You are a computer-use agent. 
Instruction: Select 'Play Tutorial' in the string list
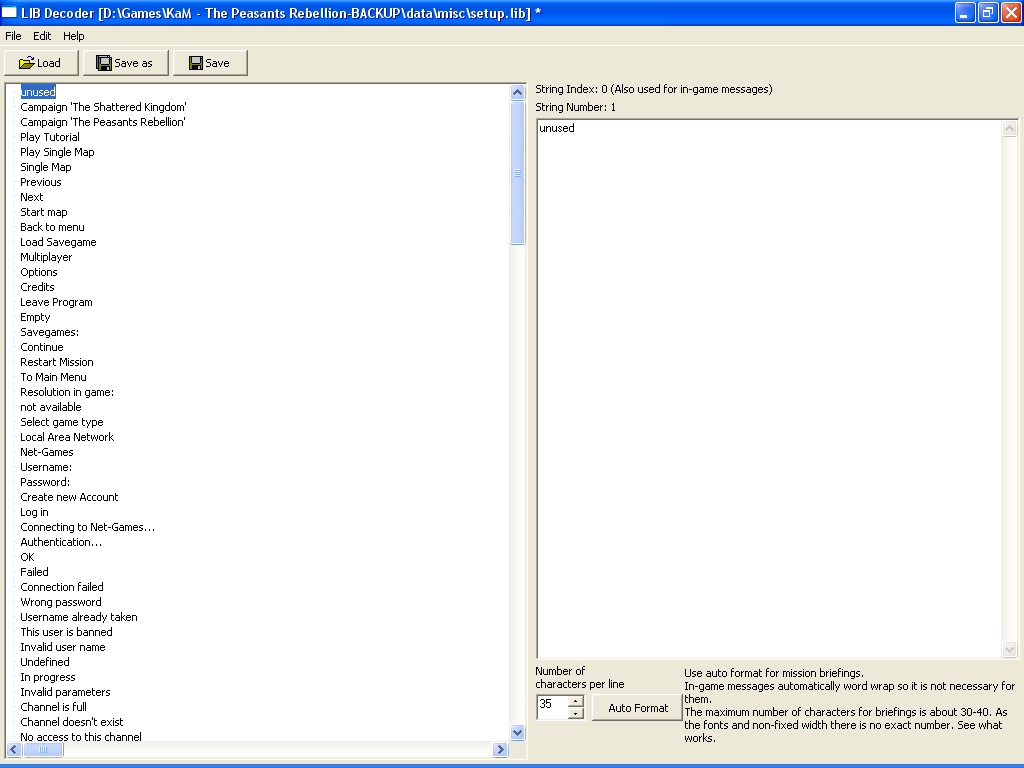50,137
